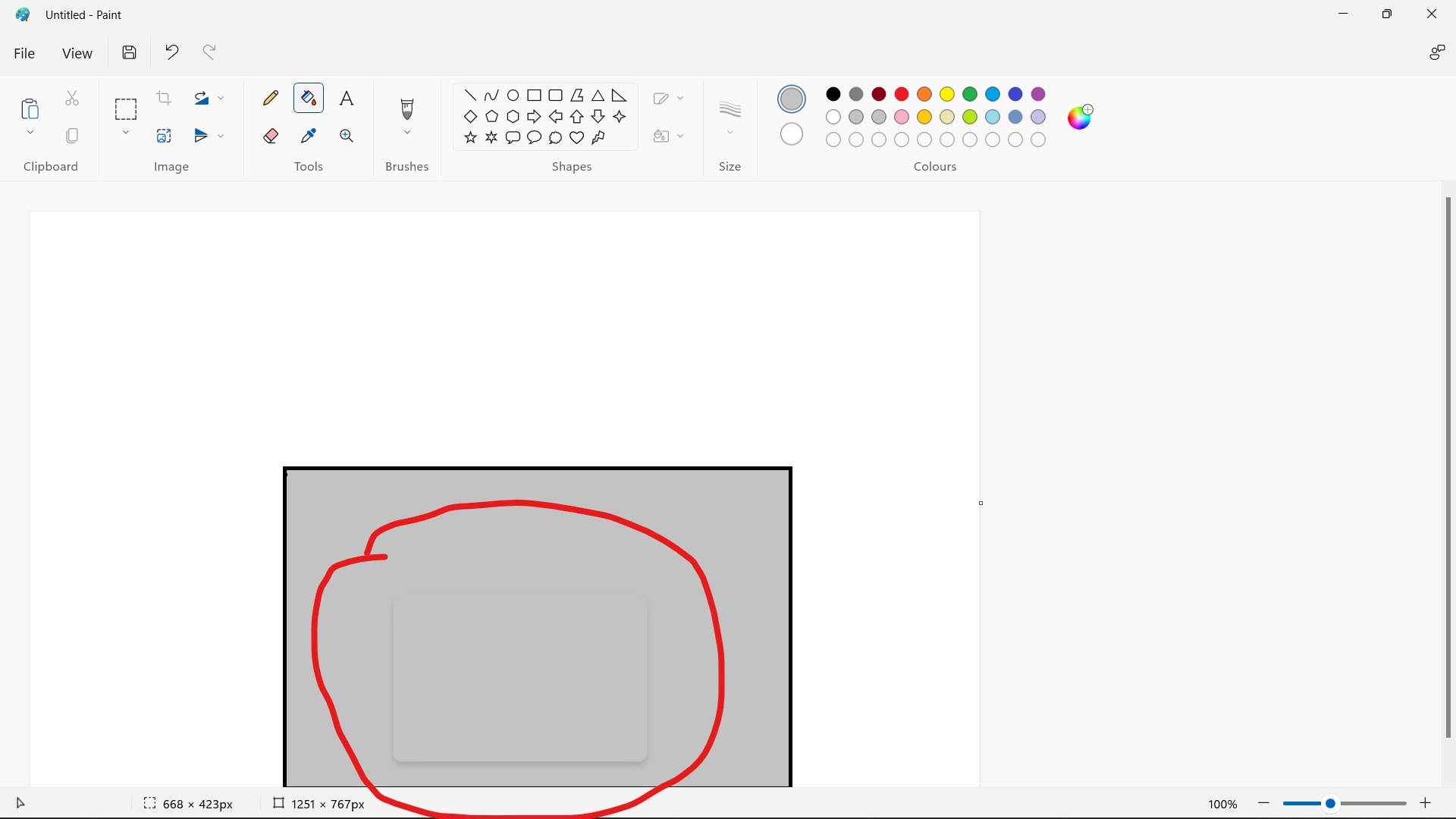Click the Save button
This screenshot has width=1456, height=819.
coord(130,52)
